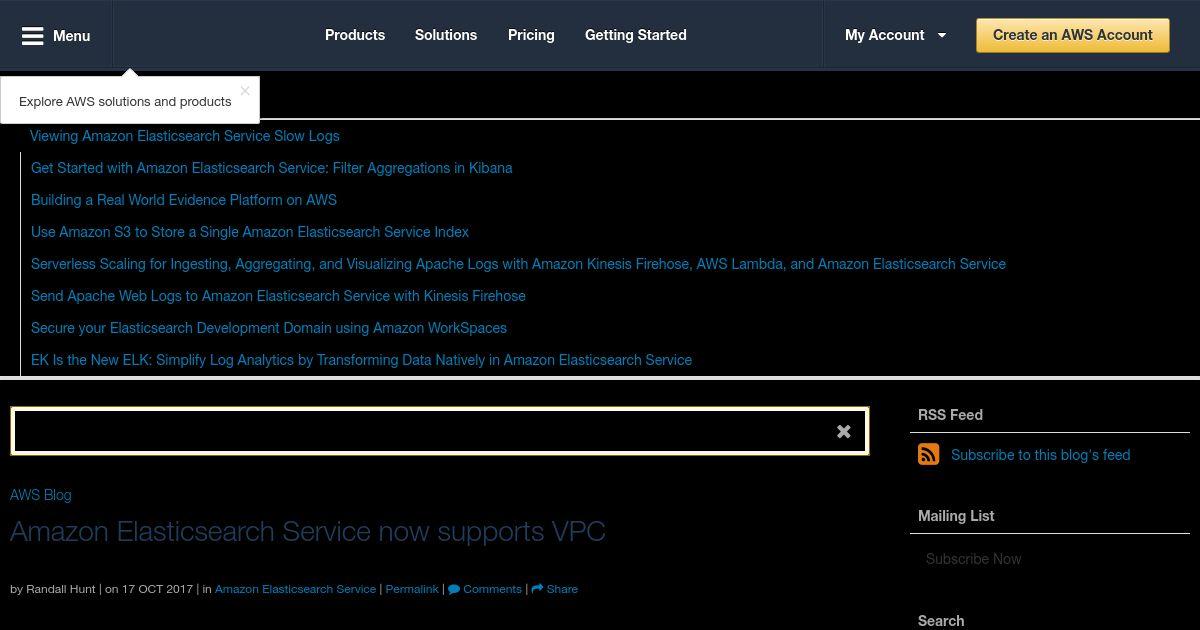This screenshot has width=1200, height=630.
Task: Go to Pricing in the top navigation
Action: click(x=531, y=35)
